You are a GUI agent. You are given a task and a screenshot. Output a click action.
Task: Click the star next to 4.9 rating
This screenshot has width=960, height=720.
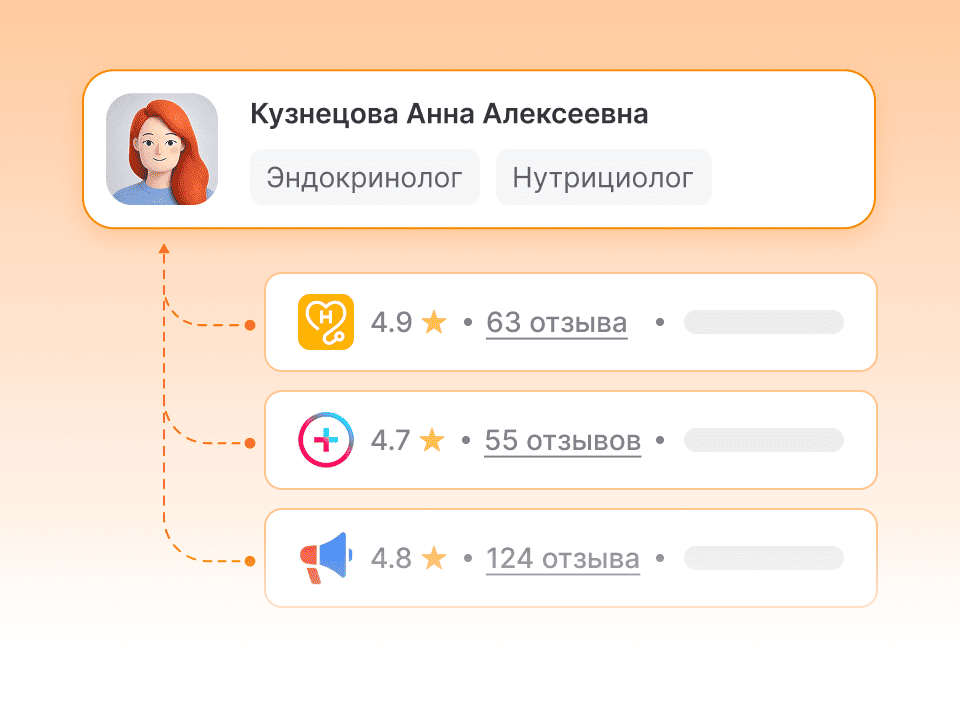click(x=434, y=322)
